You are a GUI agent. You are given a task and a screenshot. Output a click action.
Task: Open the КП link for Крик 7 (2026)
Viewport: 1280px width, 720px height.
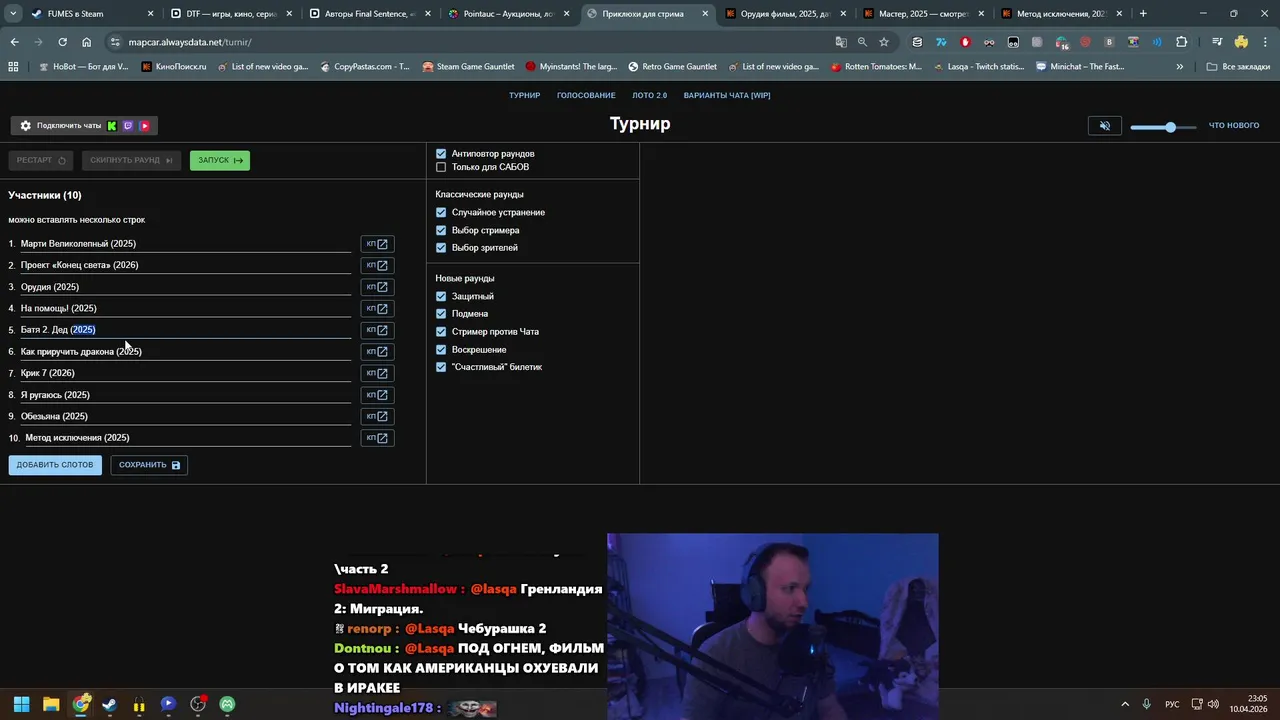tap(377, 373)
